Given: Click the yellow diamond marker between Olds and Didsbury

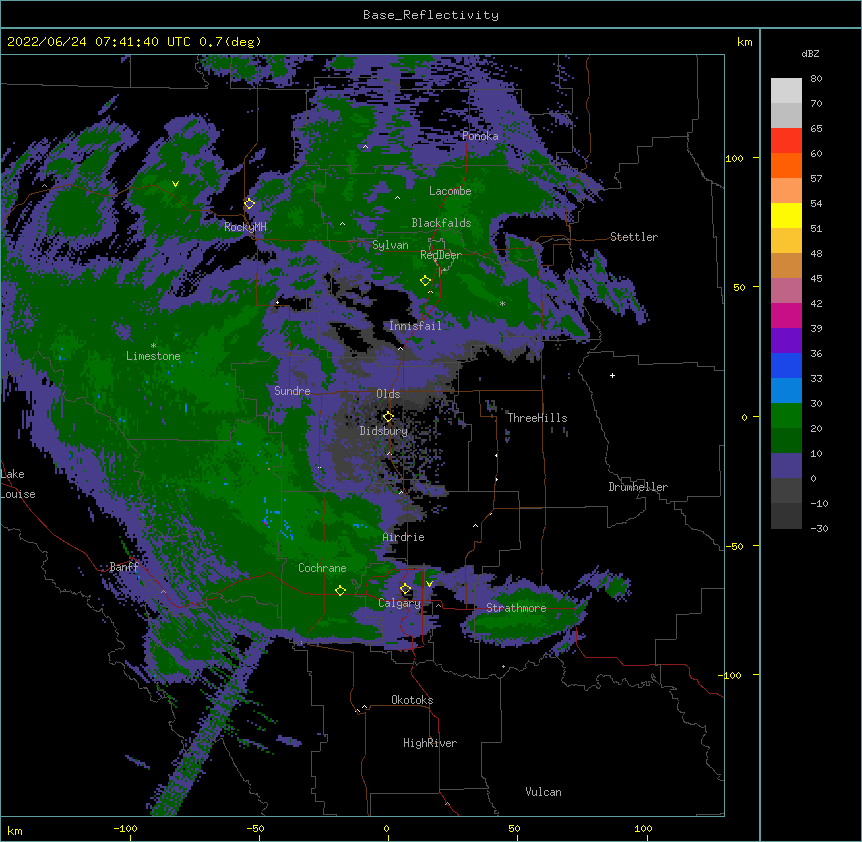Looking at the screenshot, I should pos(388,417).
